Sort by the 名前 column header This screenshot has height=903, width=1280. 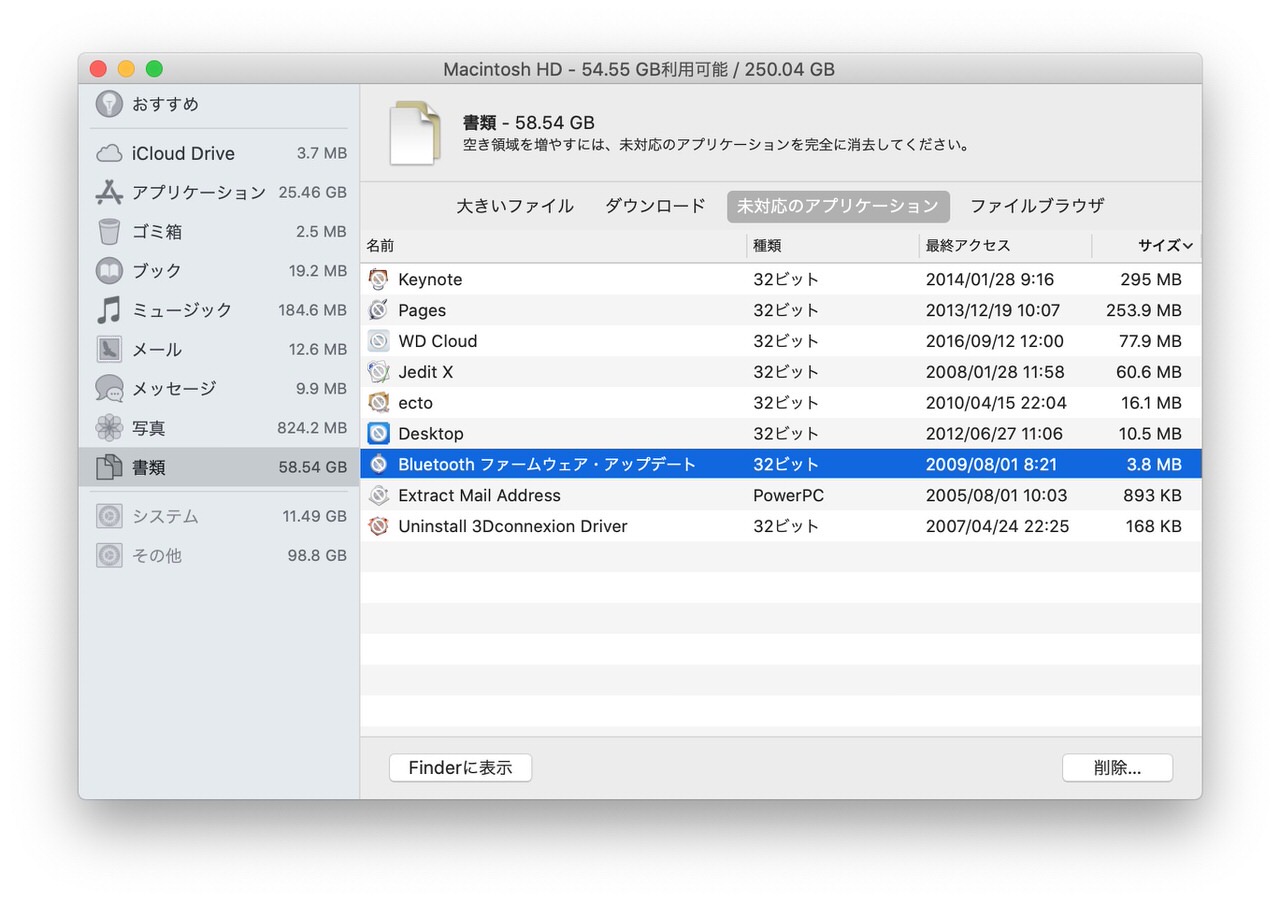coord(553,246)
